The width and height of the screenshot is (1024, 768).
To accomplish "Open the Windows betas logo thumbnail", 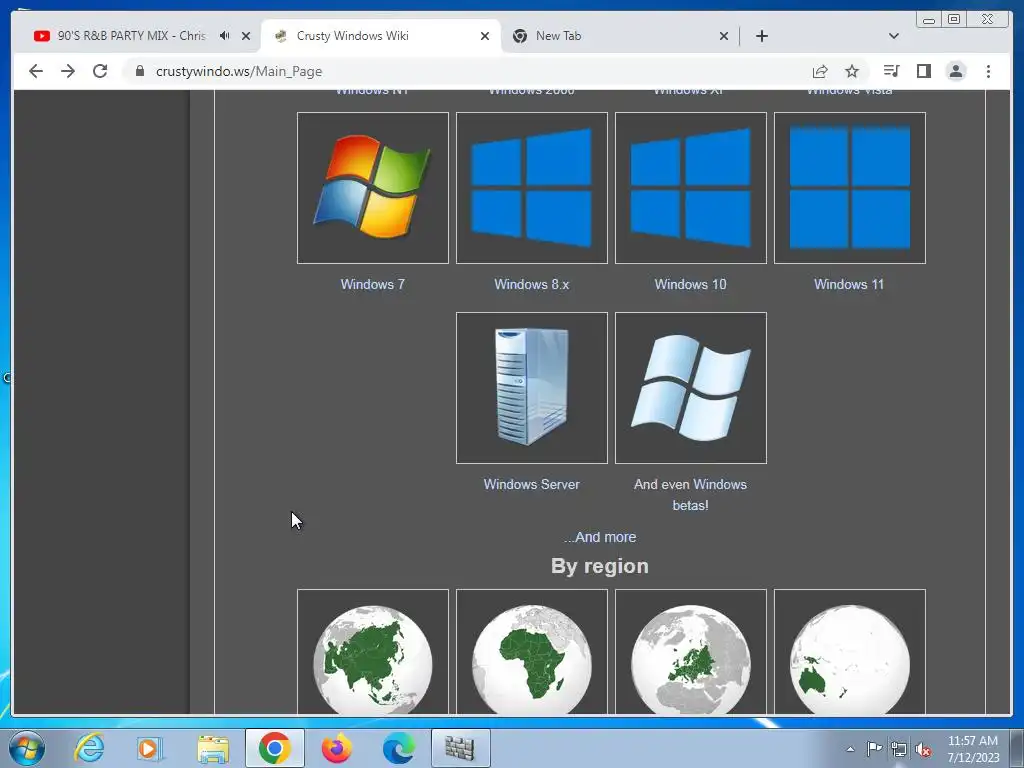I will (x=691, y=388).
